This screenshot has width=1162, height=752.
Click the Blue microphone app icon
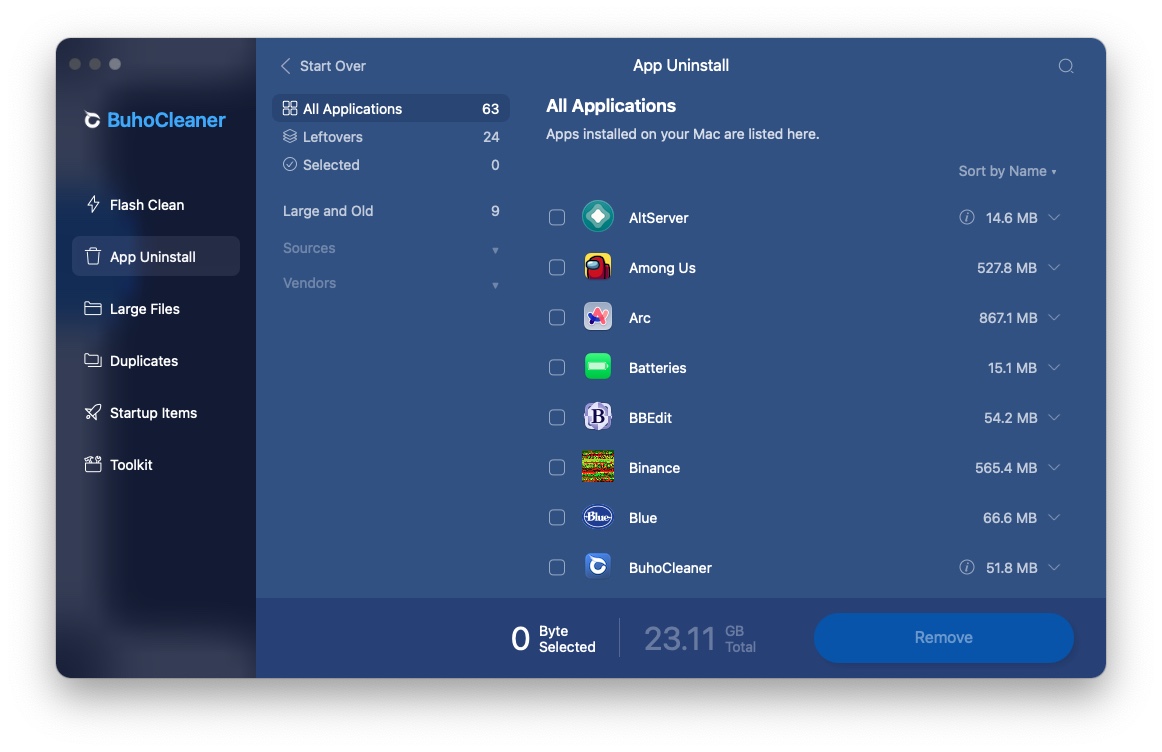(597, 517)
